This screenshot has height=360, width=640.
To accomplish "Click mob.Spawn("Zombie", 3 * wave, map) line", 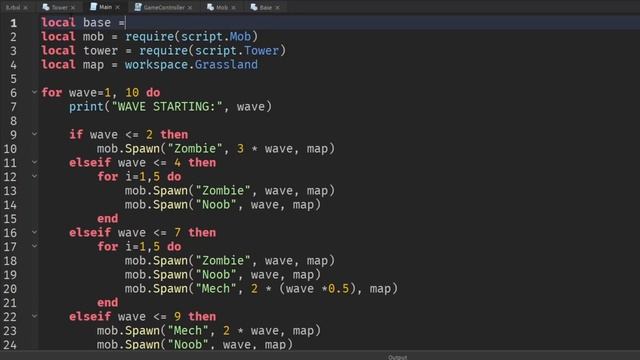I will point(216,149).
